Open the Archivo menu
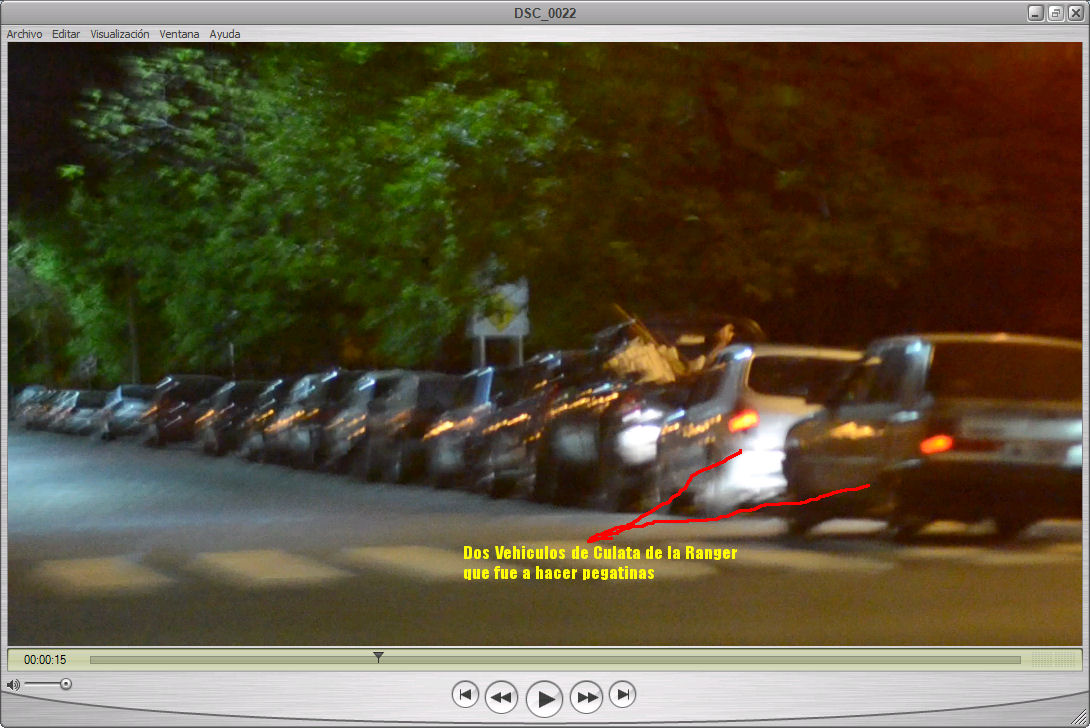Screen dimensions: 1090x728 (x=24, y=34)
